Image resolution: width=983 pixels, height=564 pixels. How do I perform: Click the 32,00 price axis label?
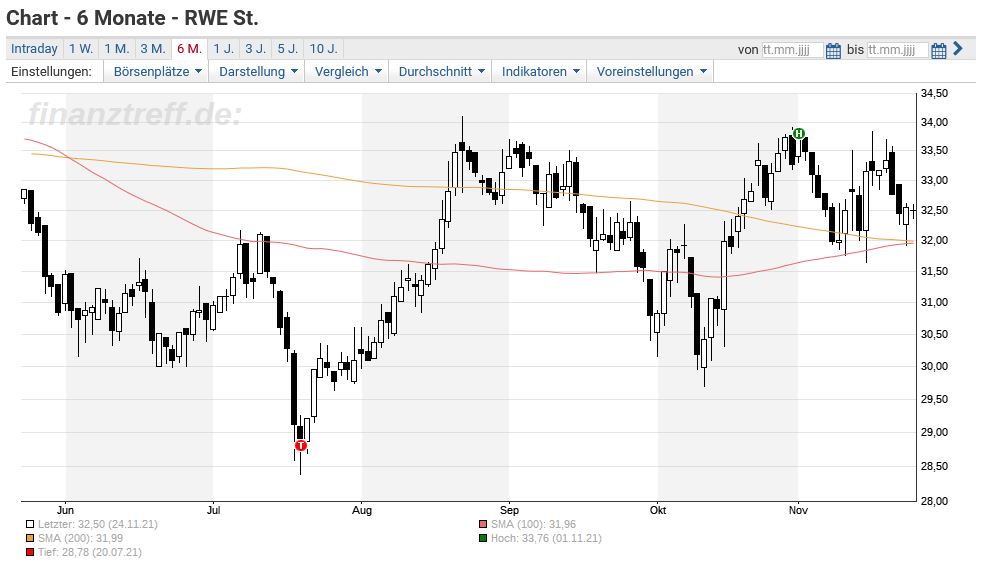point(934,241)
